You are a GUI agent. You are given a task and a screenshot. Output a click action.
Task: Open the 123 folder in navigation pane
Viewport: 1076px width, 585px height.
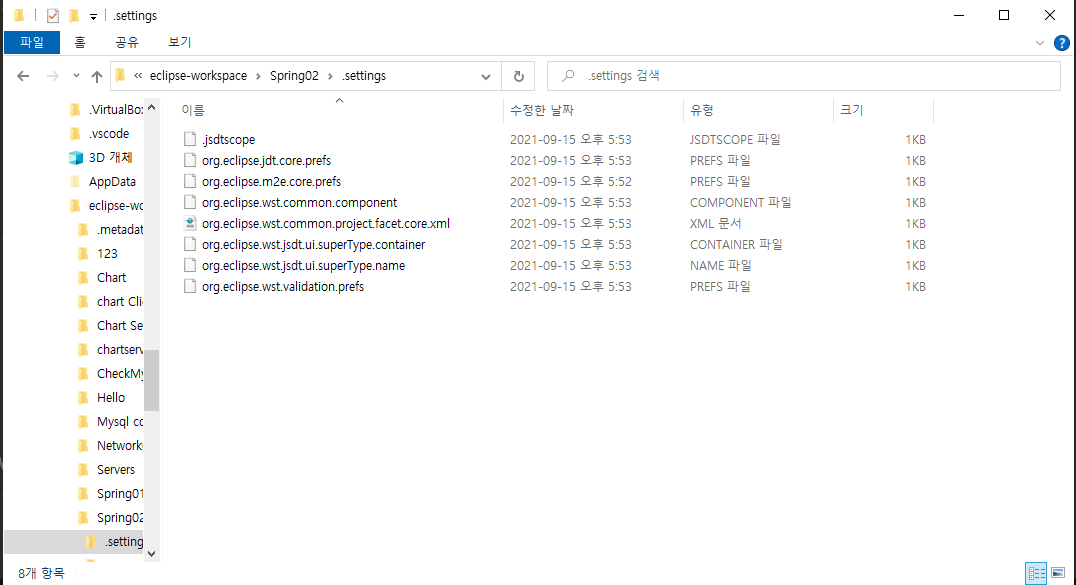pos(107,253)
